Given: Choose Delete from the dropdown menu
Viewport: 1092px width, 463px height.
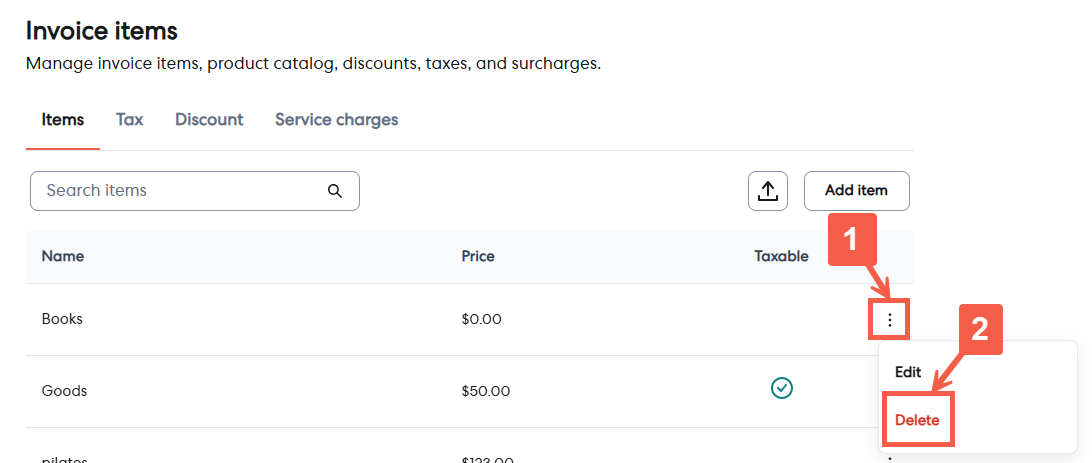Looking at the screenshot, I should (917, 420).
